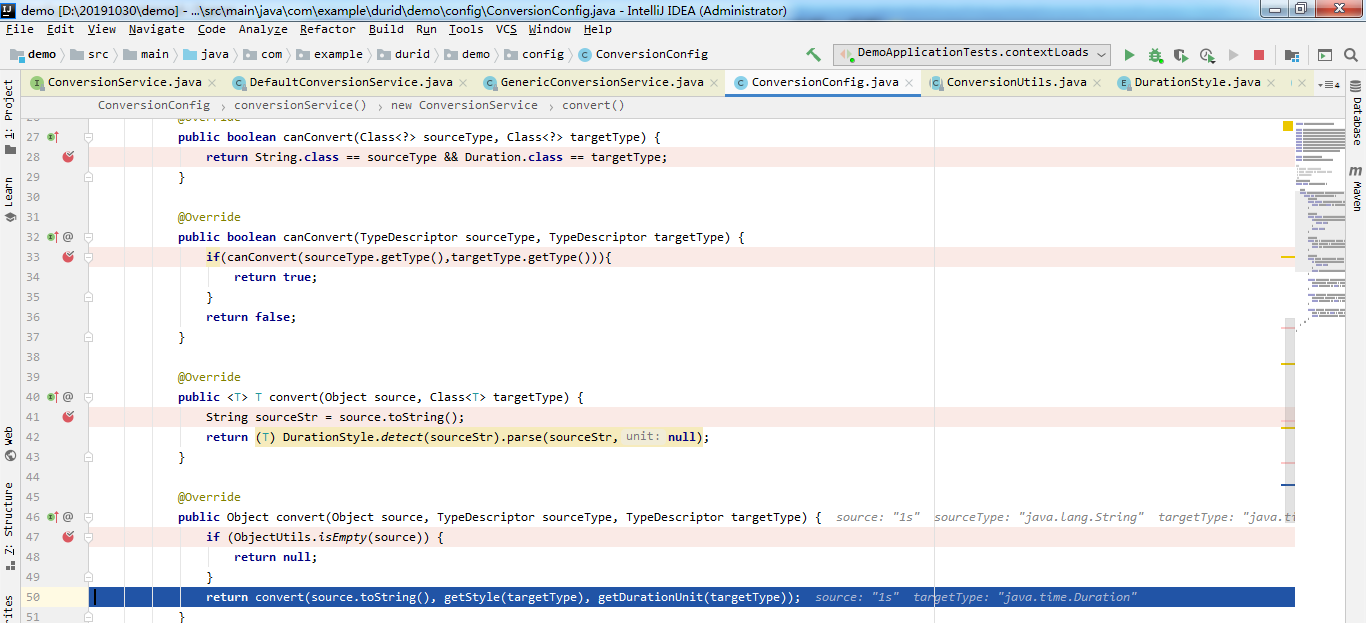Image resolution: width=1366 pixels, height=623 pixels.
Task: Click override gutter icon on line 32
Action: (52, 237)
